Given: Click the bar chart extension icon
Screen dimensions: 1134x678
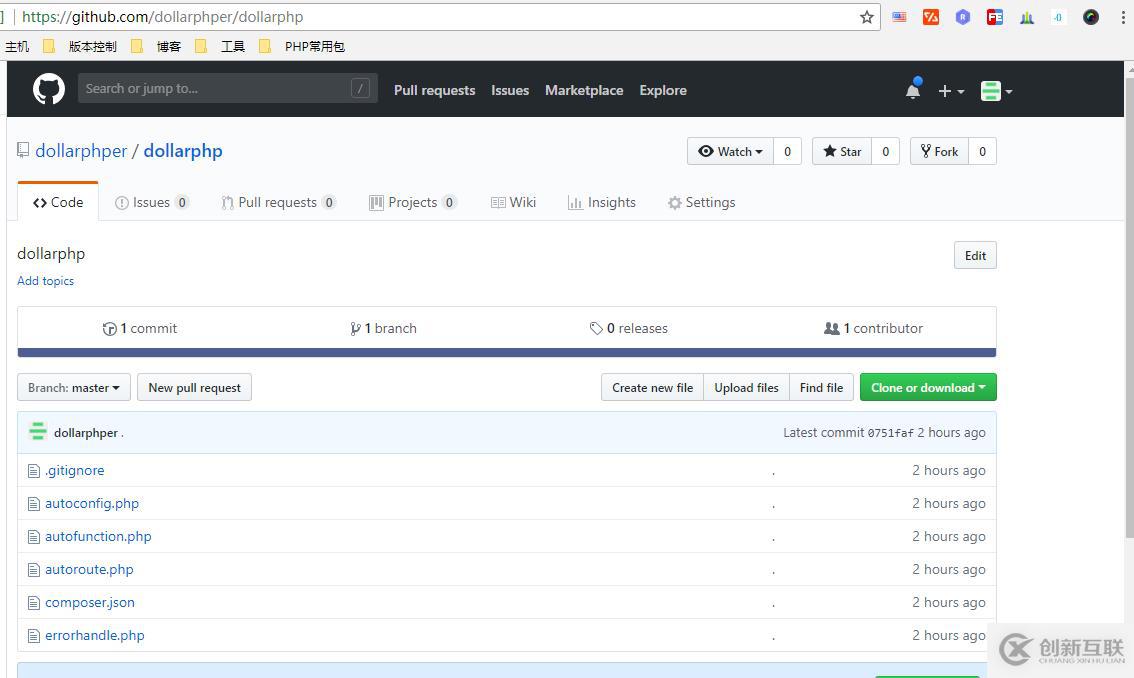Looking at the screenshot, I should tap(1027, 17).
